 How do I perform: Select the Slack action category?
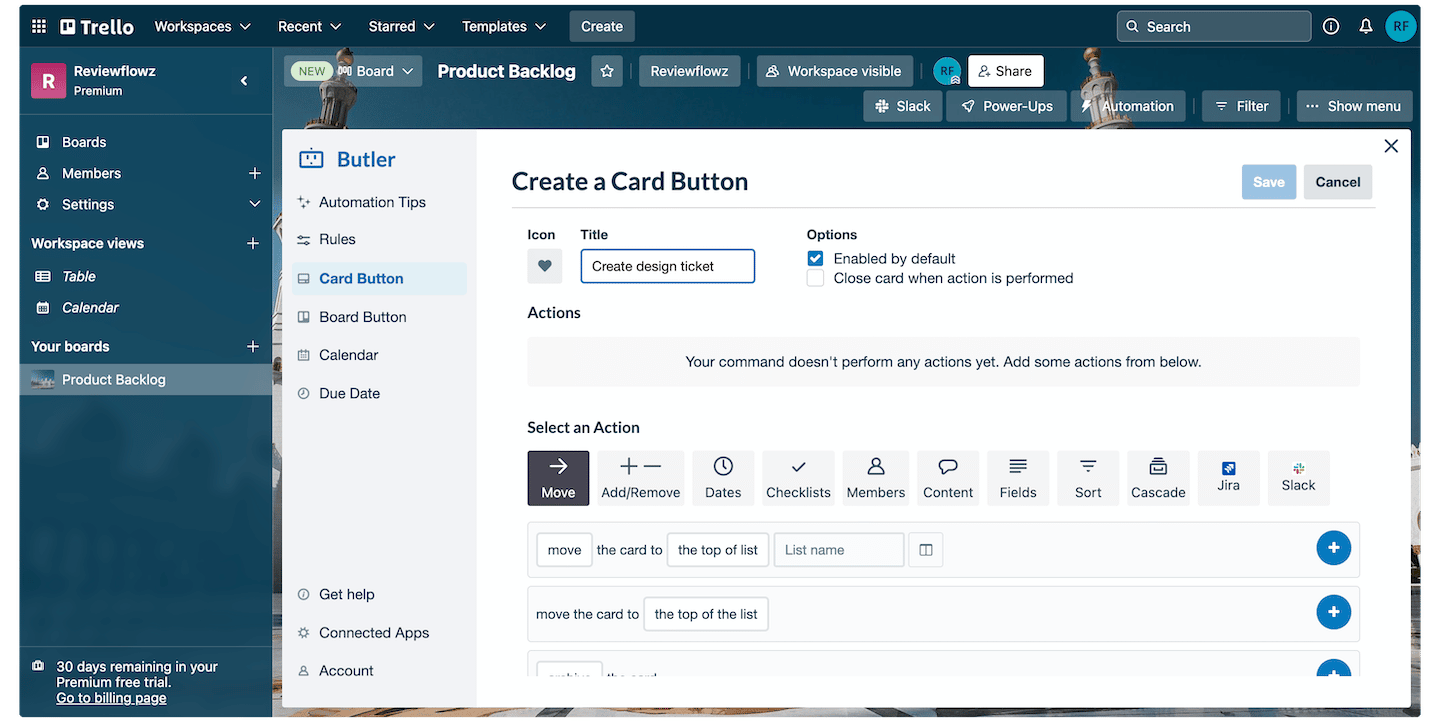(1298, 478)
